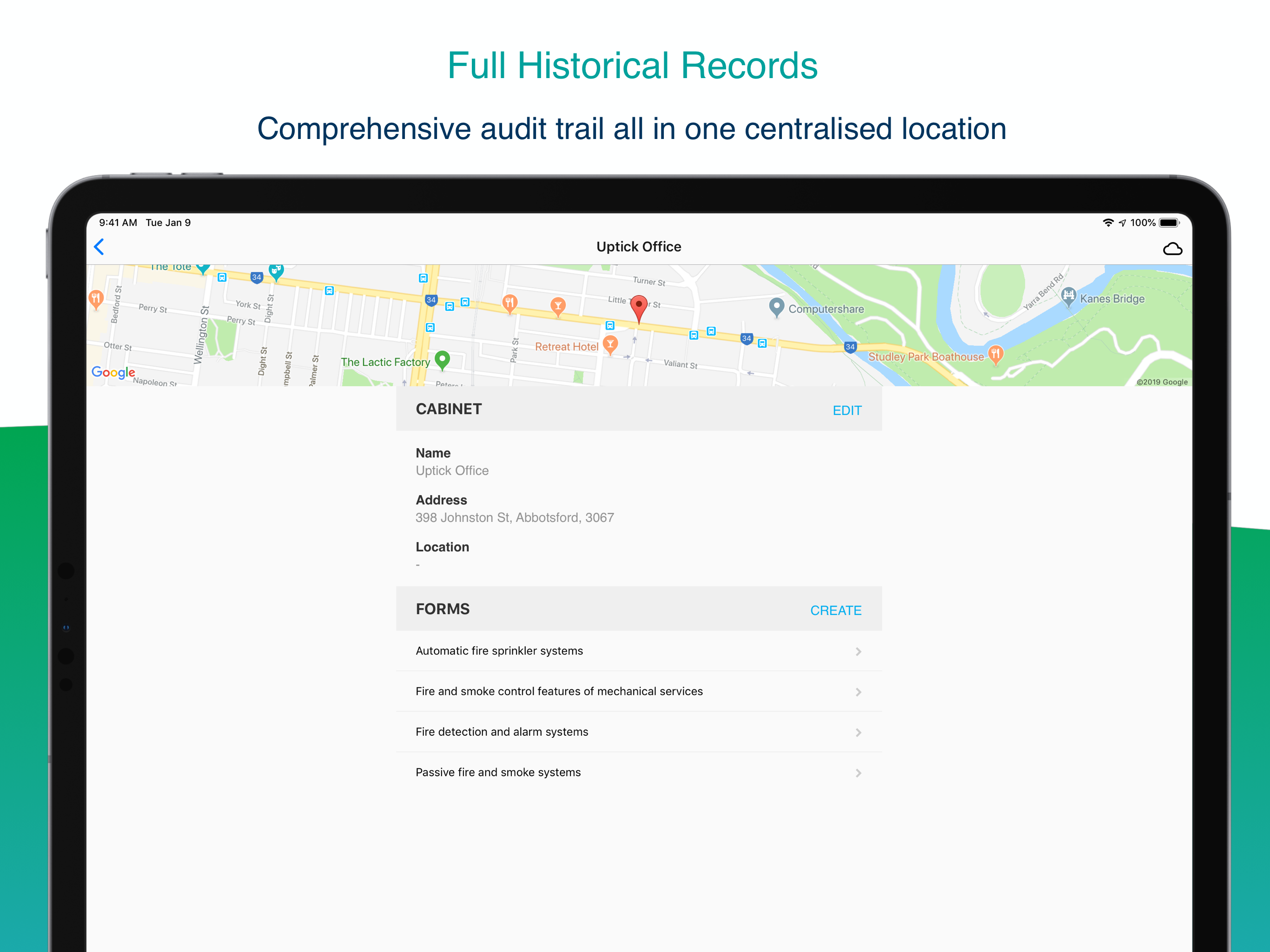Tap the address 398 Johnston St text

[515, 517]
